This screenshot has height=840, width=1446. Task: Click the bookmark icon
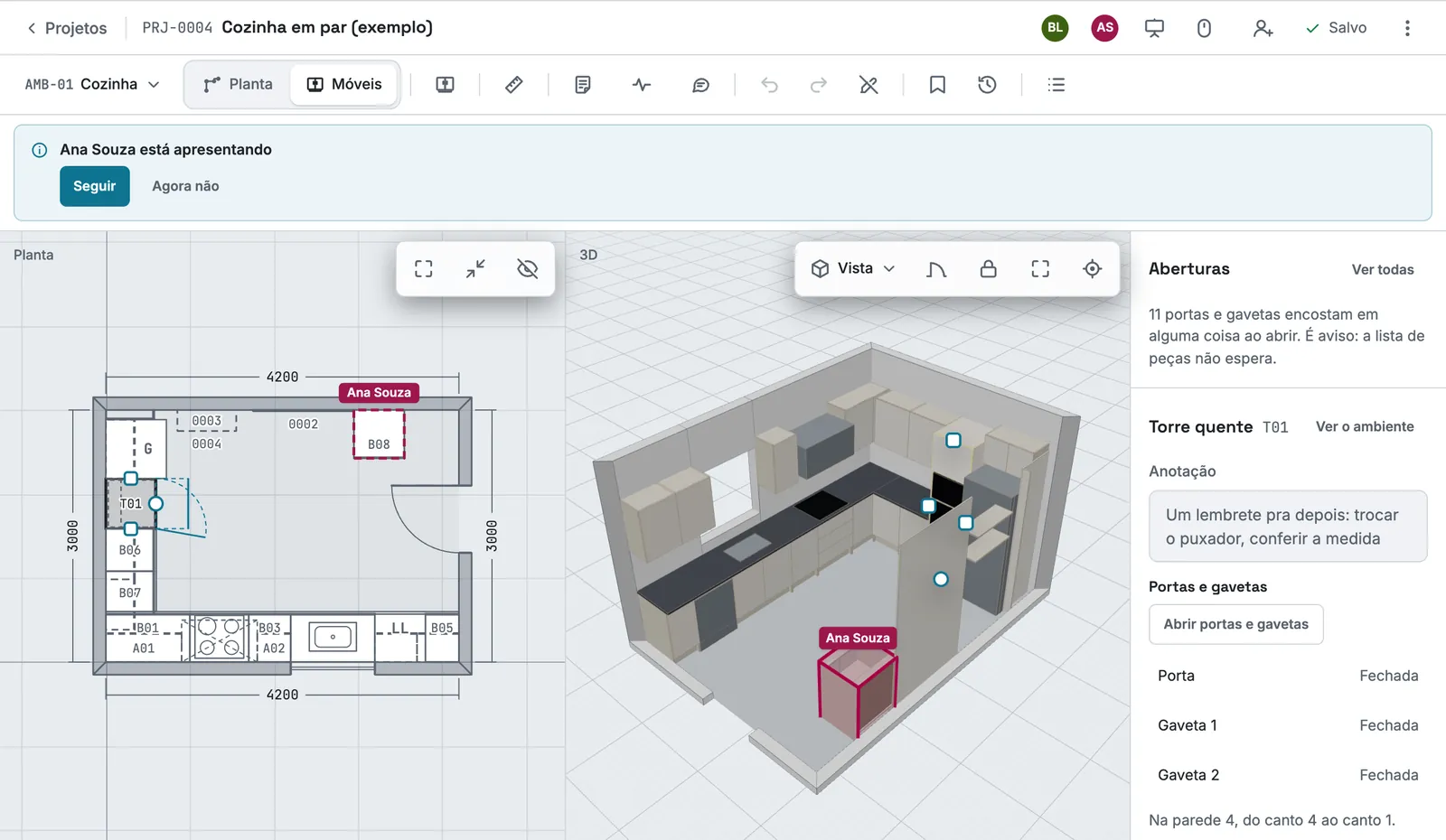point(937,85)
